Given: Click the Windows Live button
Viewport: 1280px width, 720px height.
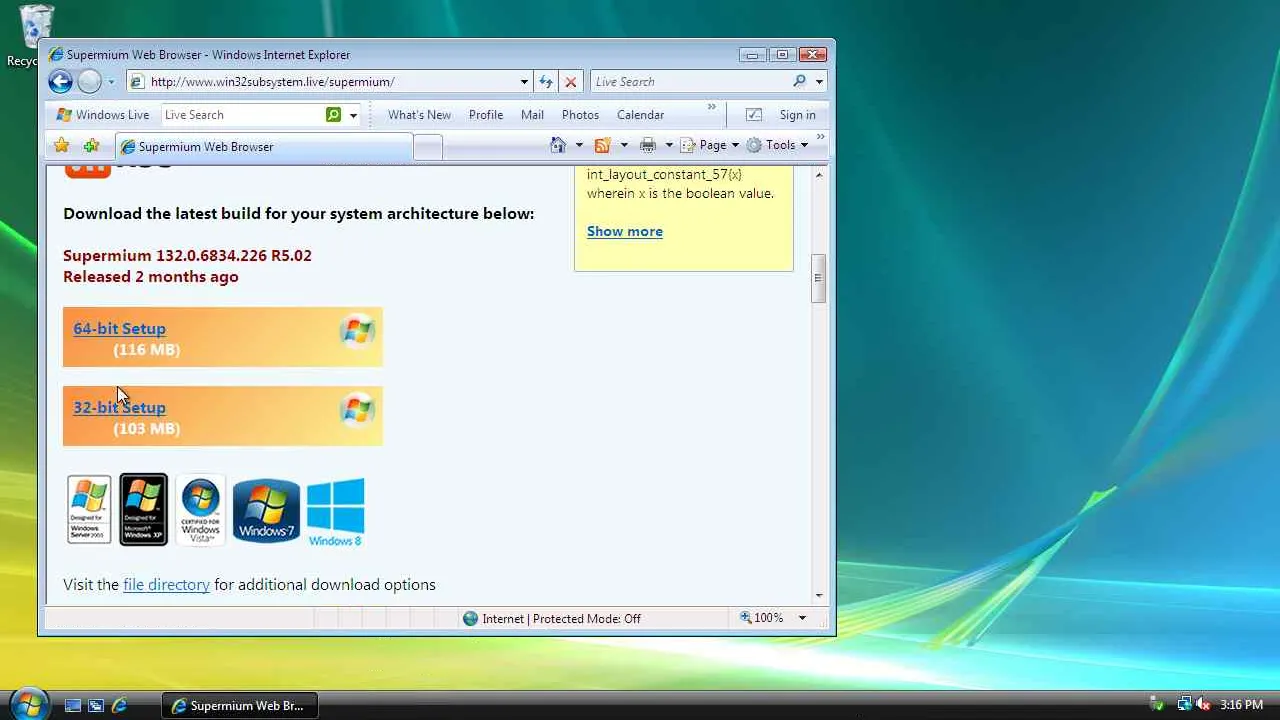Looking at the screenshot, I should [x=103, y=115].
